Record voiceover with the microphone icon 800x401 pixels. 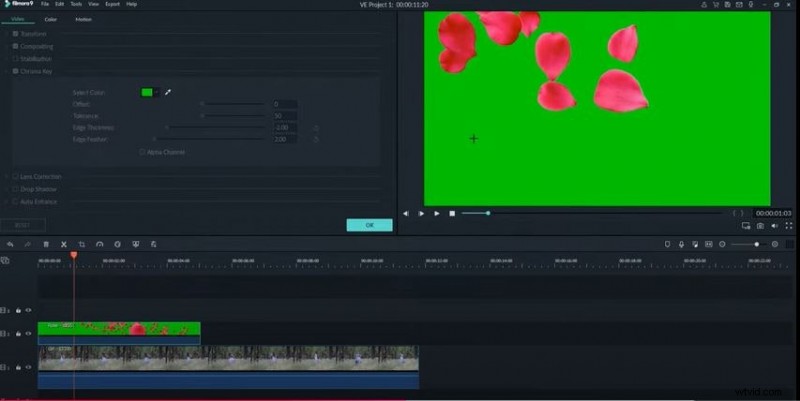pos(681,244)
